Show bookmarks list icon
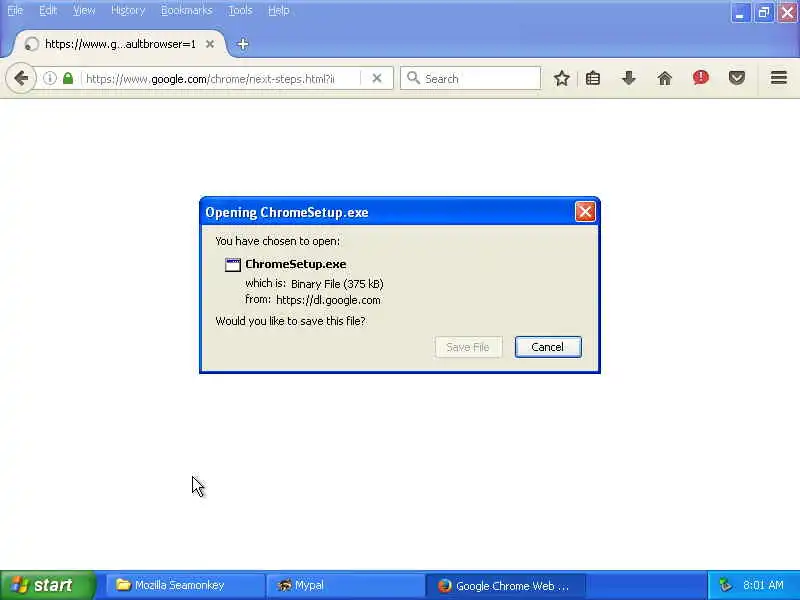The height and width of the screenshot is (600, 800). [593, 78]
